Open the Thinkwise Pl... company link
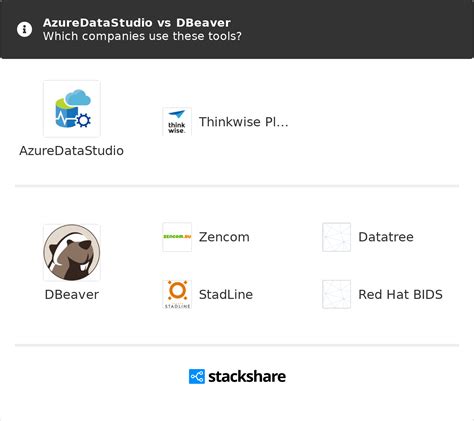This screenshot has height=421, width=474. coord(244,122)
